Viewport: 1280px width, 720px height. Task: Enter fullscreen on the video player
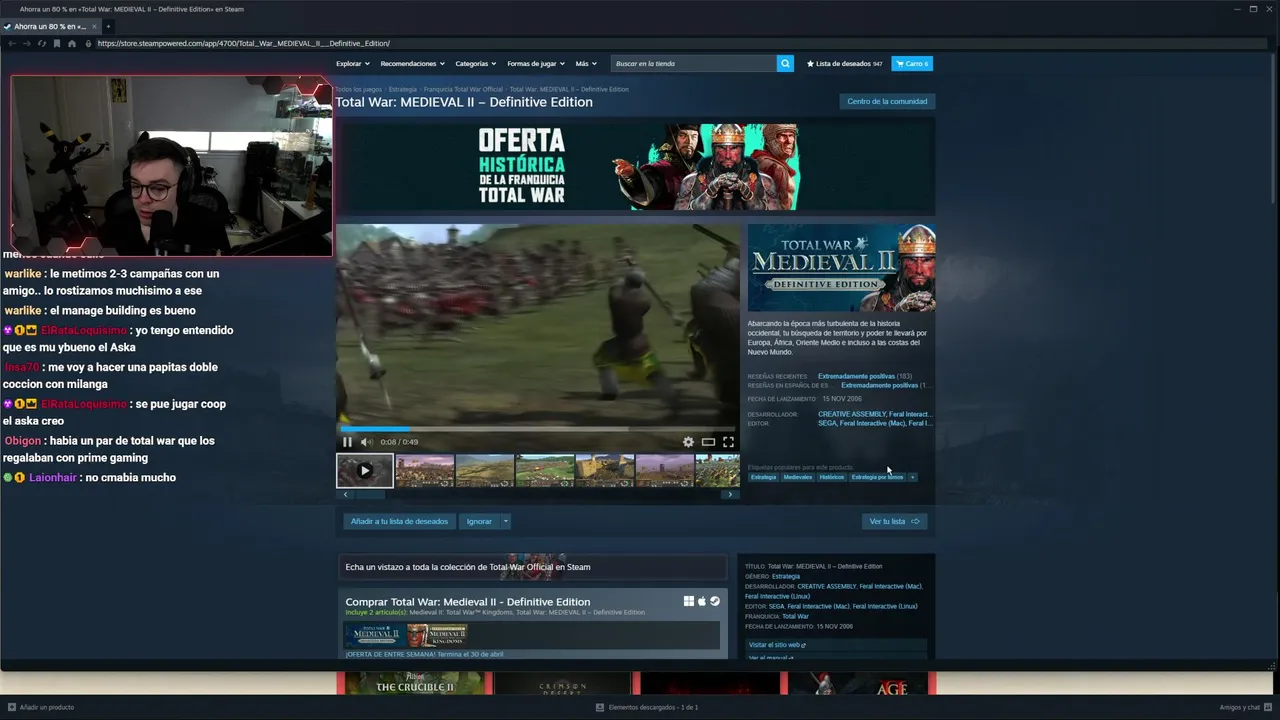(x=728, y=442)
